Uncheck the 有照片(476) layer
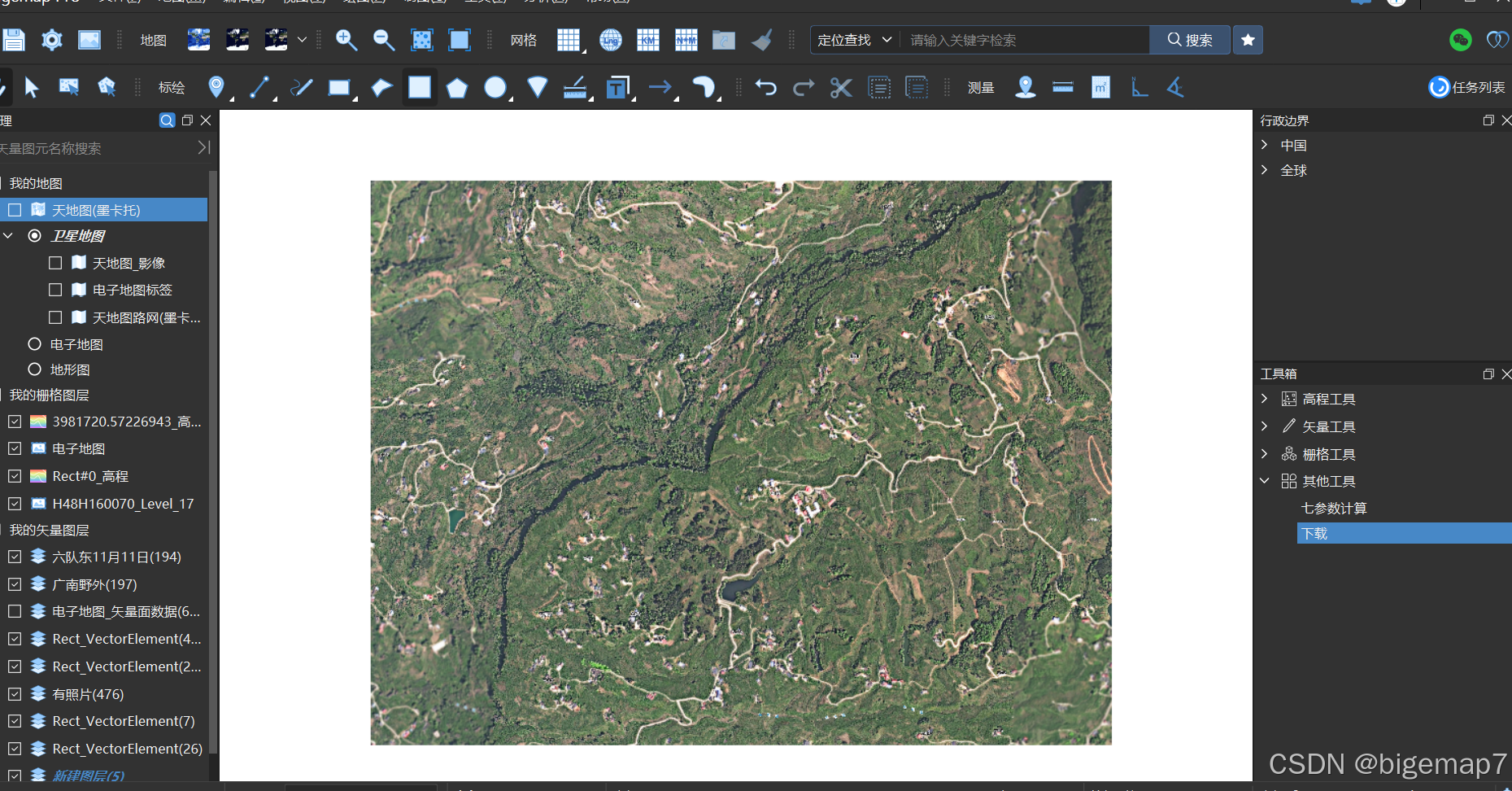The width and height of the screenshot is (1512, 791). (15, 694)
